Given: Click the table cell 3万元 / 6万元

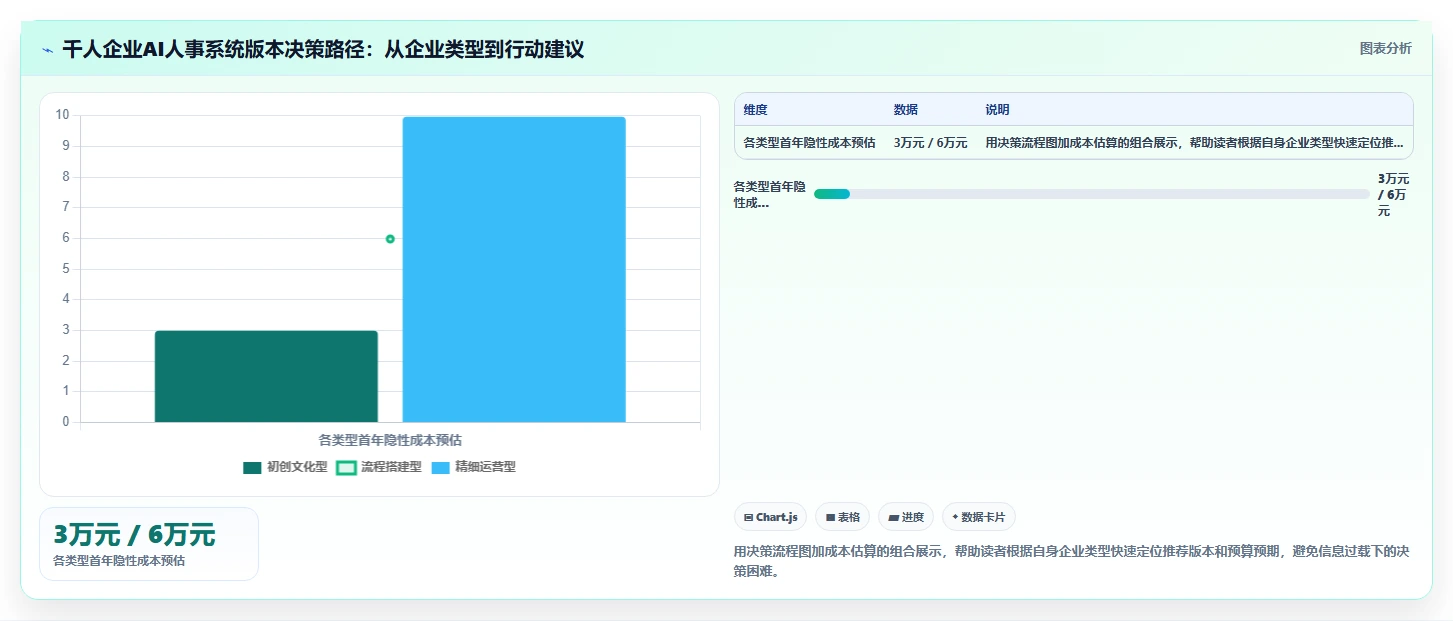Looking at the screenshot, I should click(931, 143).
